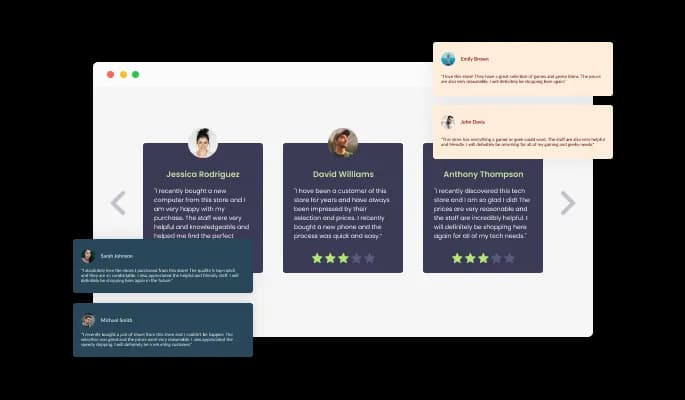Click the next testimonial right arrow
This screenshot has width=685, height=400.
click(568, 203)
